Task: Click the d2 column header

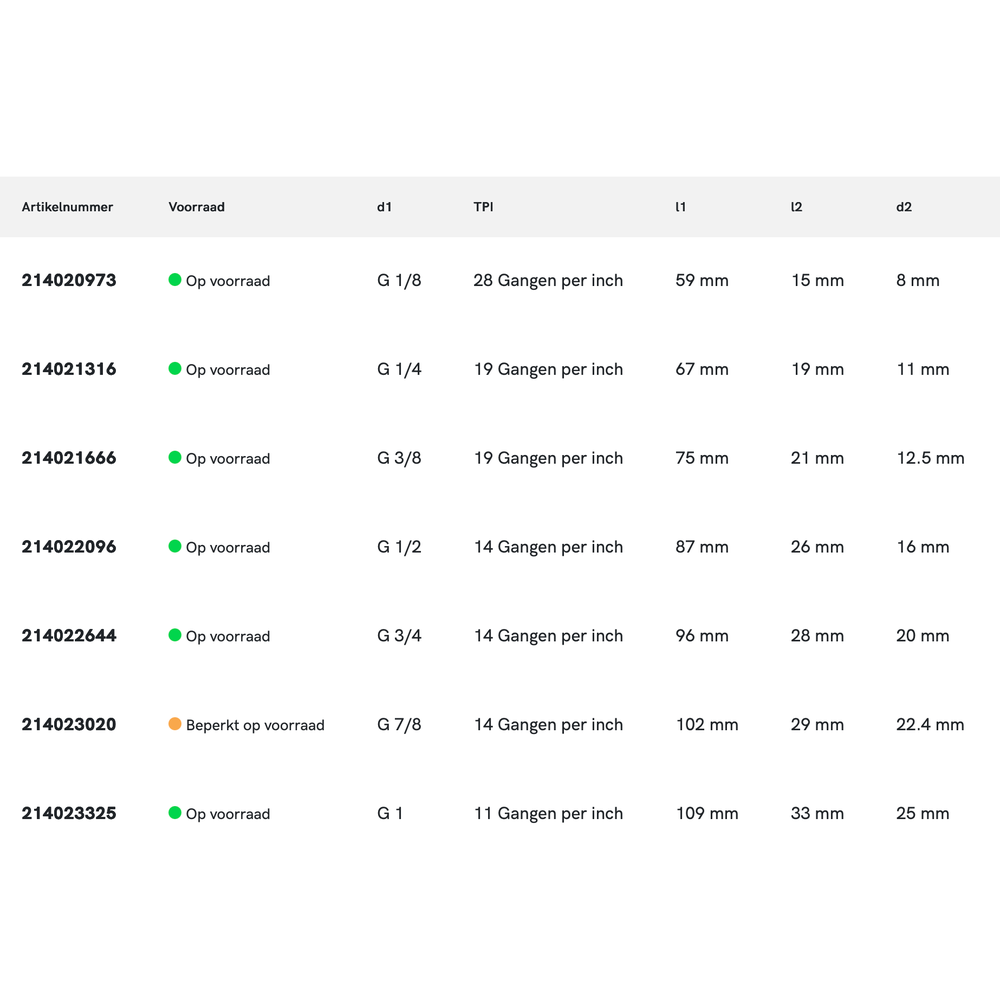Action: 904,207
